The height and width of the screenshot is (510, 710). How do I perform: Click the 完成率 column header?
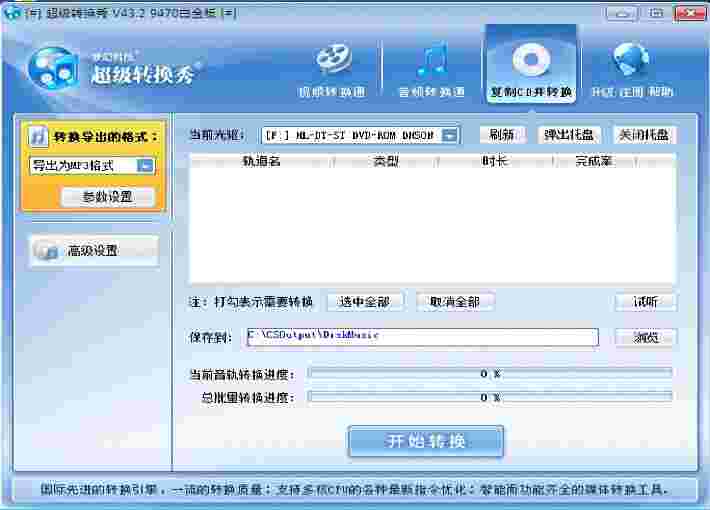pyautogui.click(x=594, y=161)
